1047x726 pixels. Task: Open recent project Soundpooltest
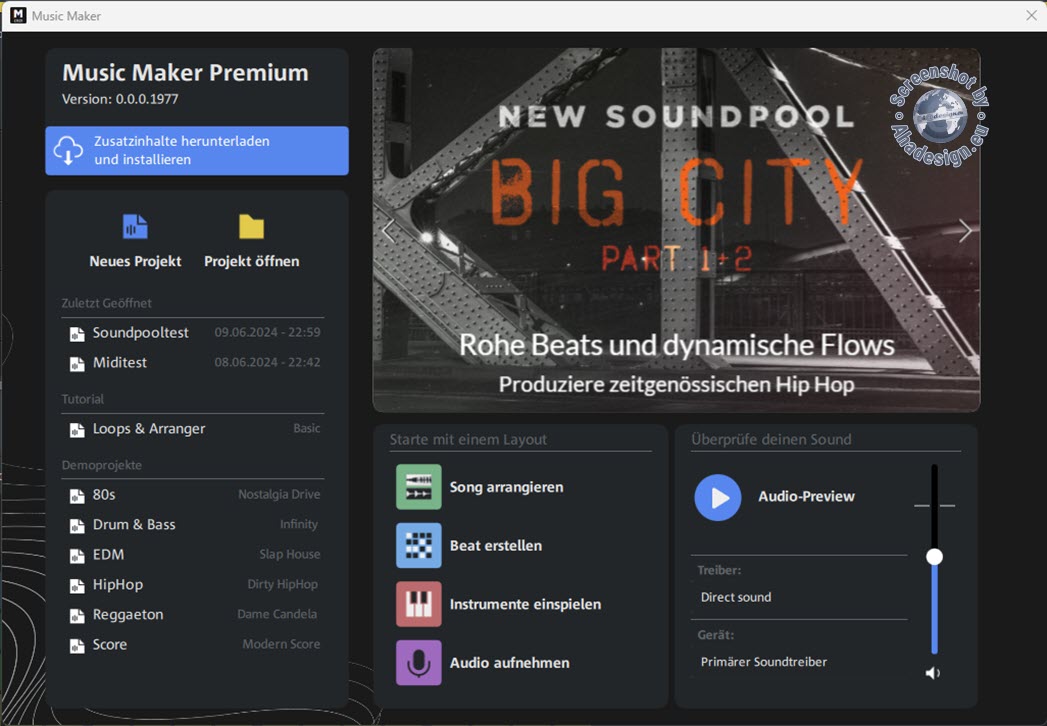(x=195, y=333)
